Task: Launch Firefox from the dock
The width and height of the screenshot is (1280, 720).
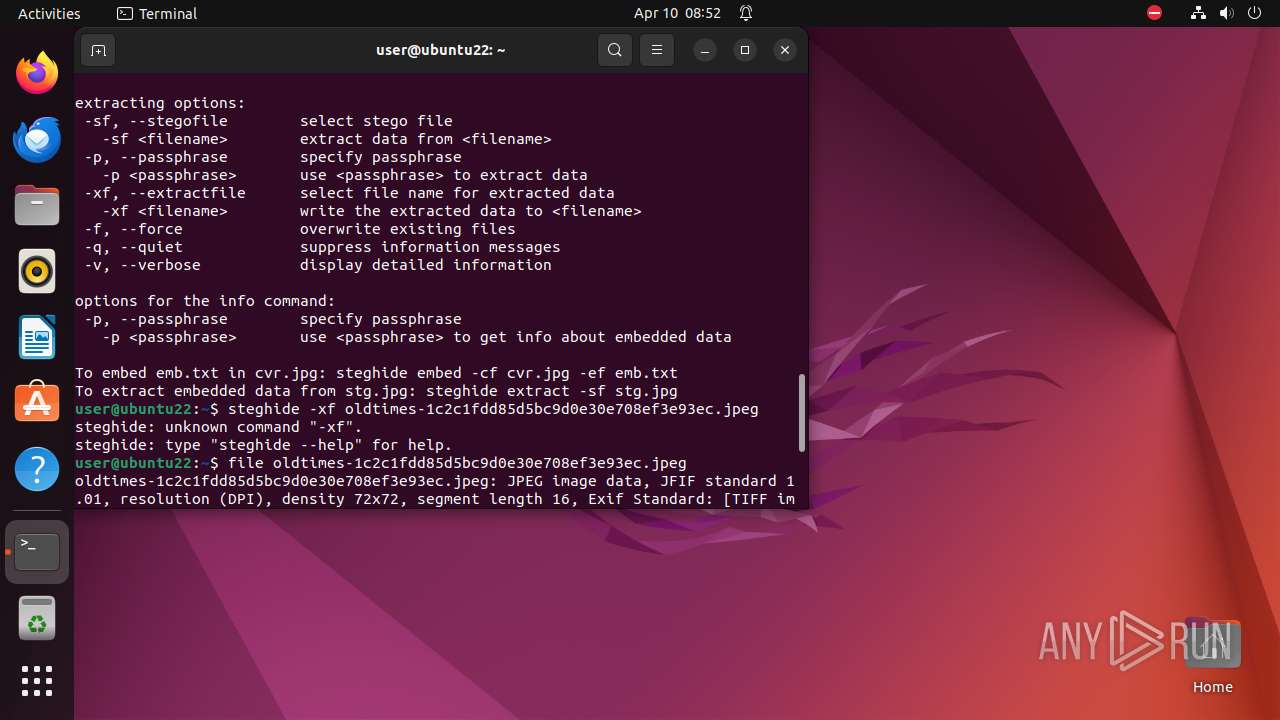Action: click(x=37, y=73)
